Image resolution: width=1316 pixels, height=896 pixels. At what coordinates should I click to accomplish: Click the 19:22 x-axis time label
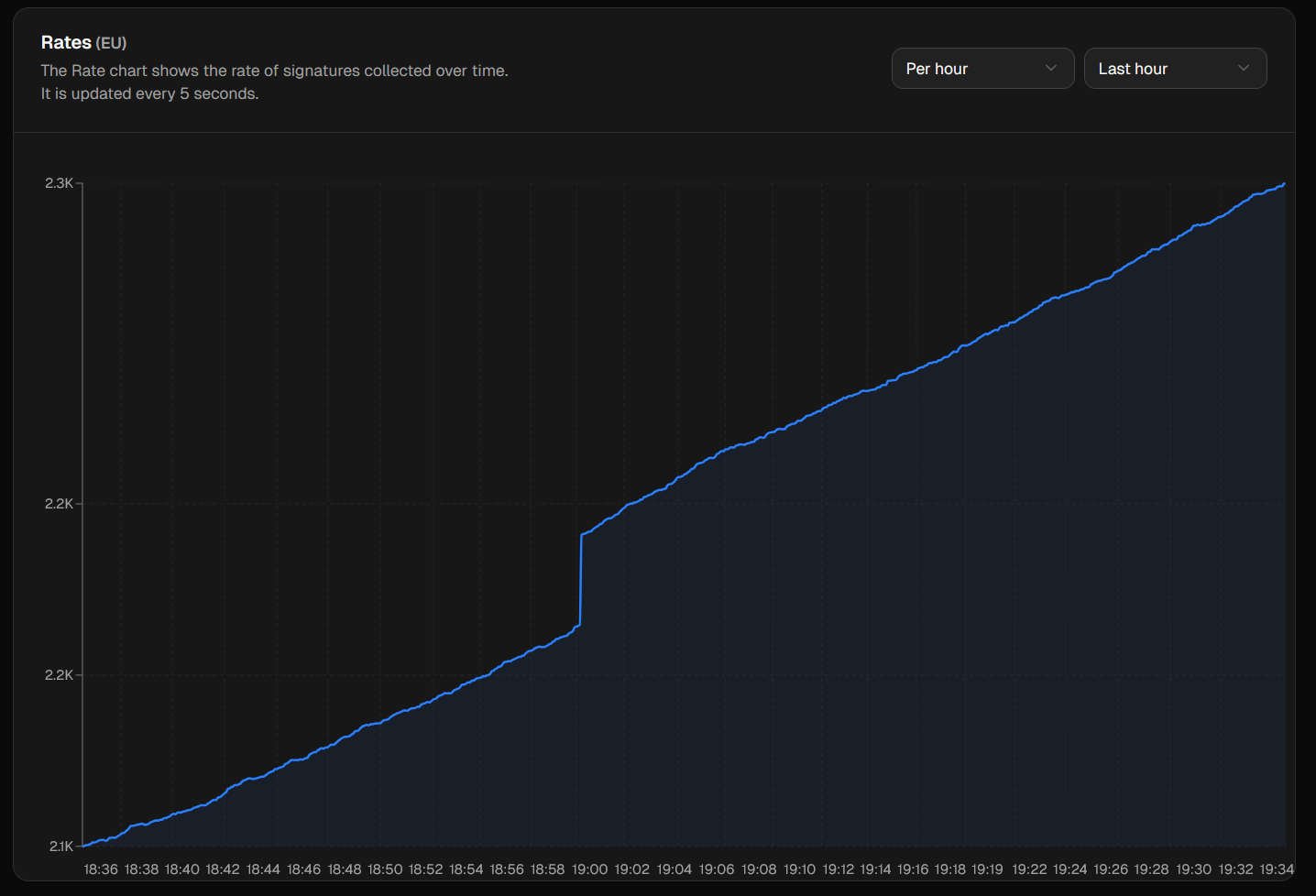(x=1029, y=869)
